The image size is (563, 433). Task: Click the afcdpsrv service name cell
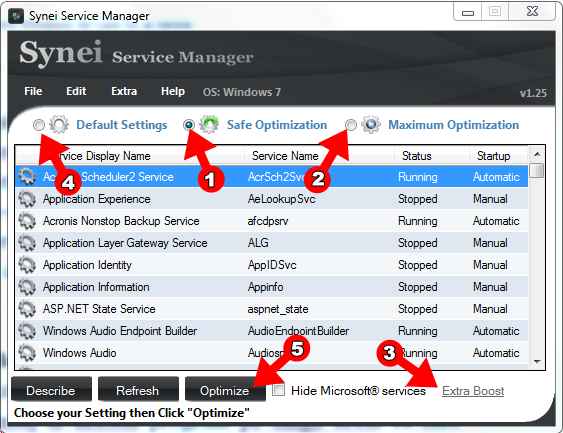click(268, 222)
